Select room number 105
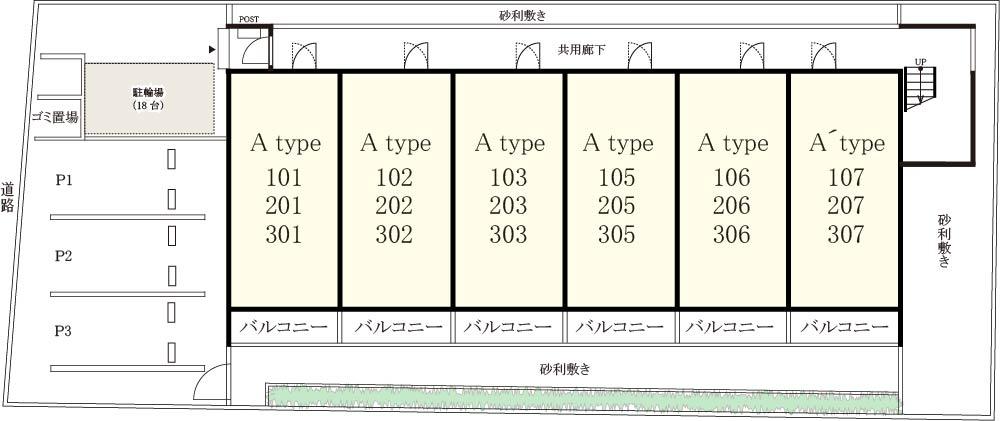The height and width of the screenshot is (421, 1000). point(617,177)
